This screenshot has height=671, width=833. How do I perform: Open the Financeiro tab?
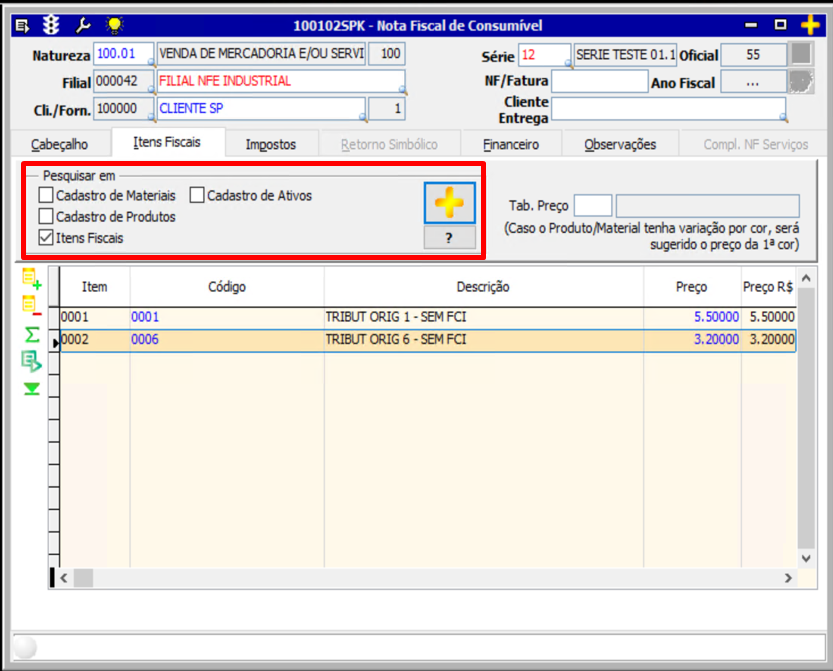[511, 144]
